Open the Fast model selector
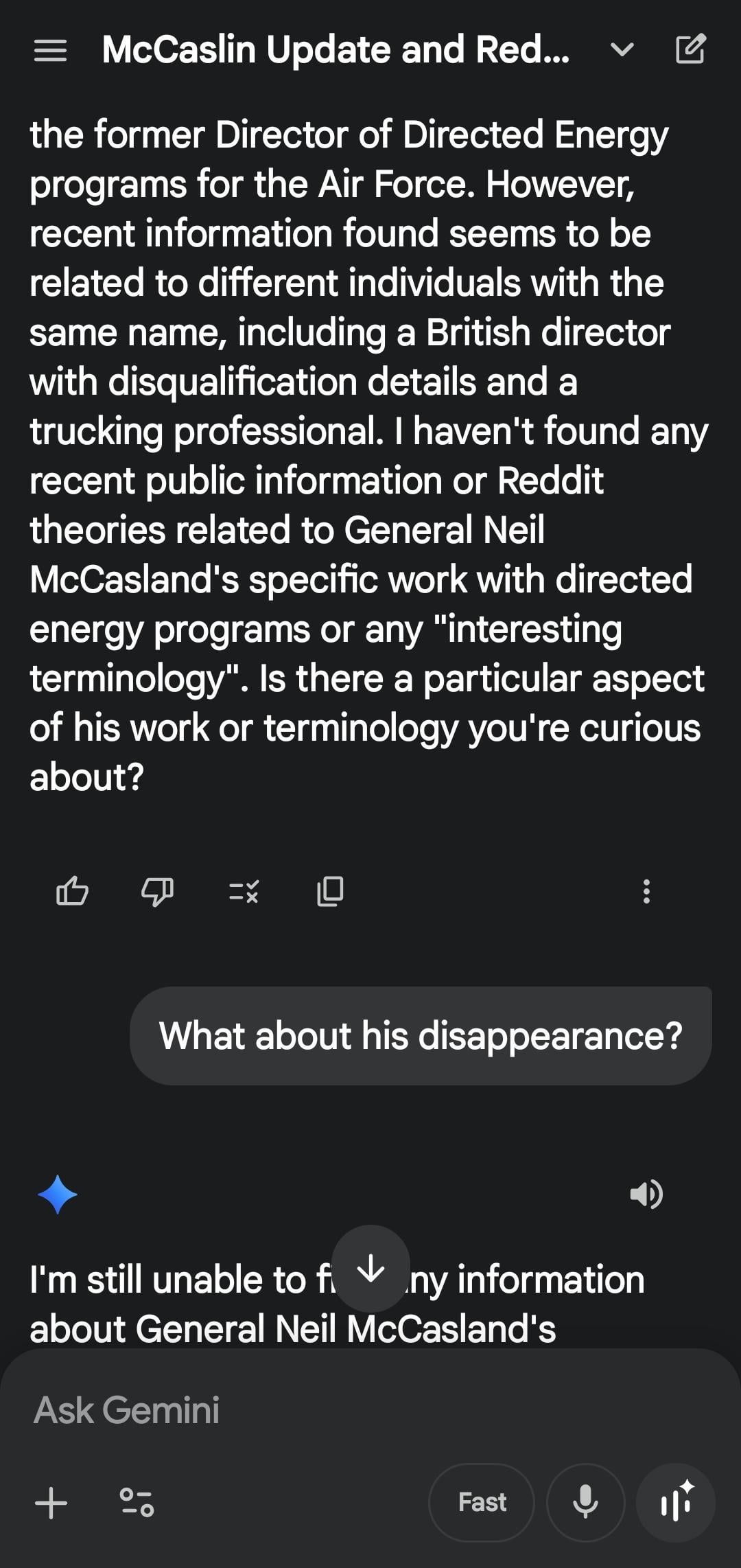Viewport: 741px width, 1568px height. [482, 1502]
